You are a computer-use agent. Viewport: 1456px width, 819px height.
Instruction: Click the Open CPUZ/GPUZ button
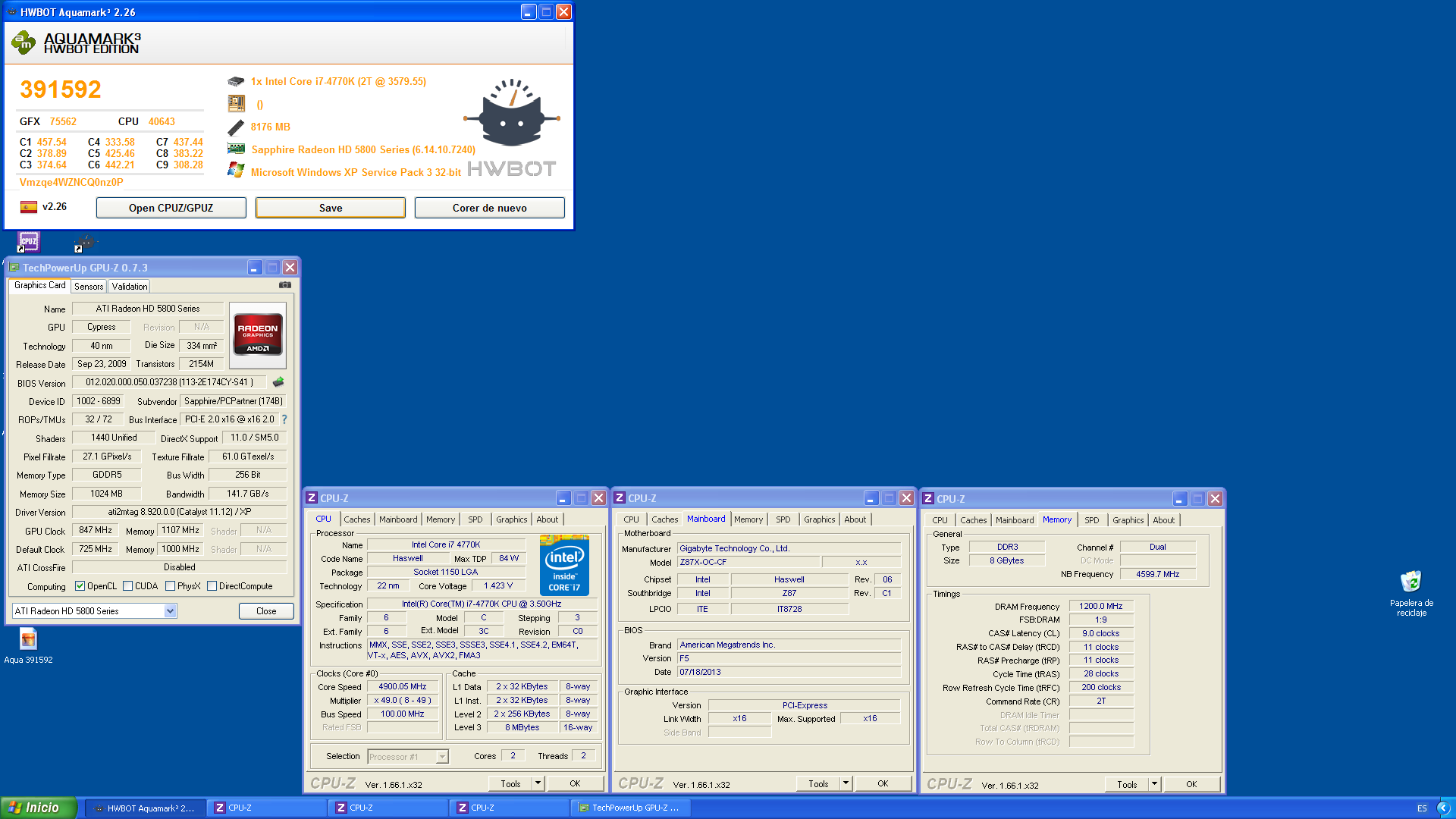171,208
